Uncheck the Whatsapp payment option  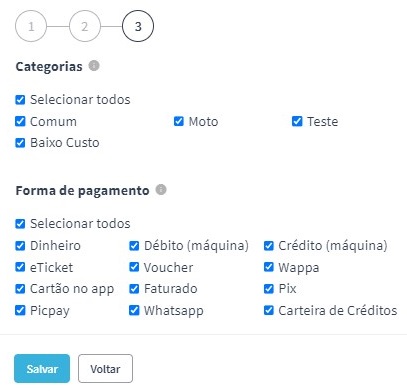134,310
